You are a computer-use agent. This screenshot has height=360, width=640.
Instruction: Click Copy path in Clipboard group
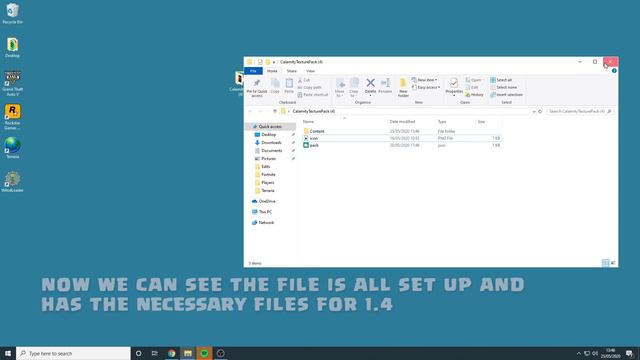coord(309,87)
